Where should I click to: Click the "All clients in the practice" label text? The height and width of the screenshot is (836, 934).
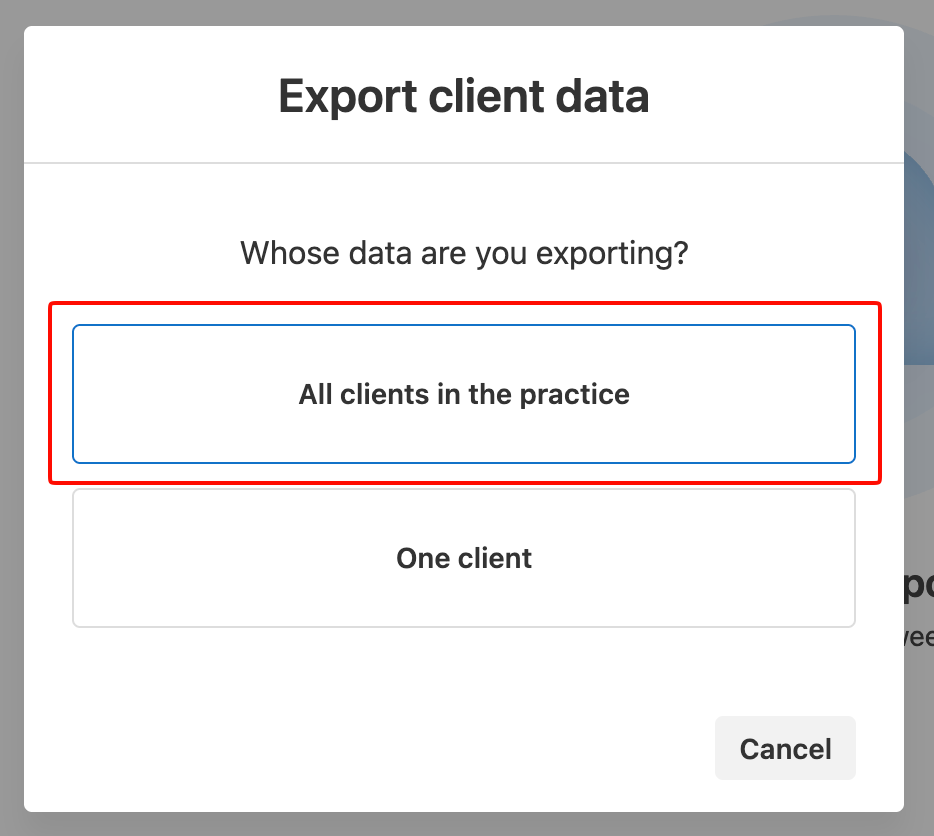pyautogui.click(x=464, y=394)
